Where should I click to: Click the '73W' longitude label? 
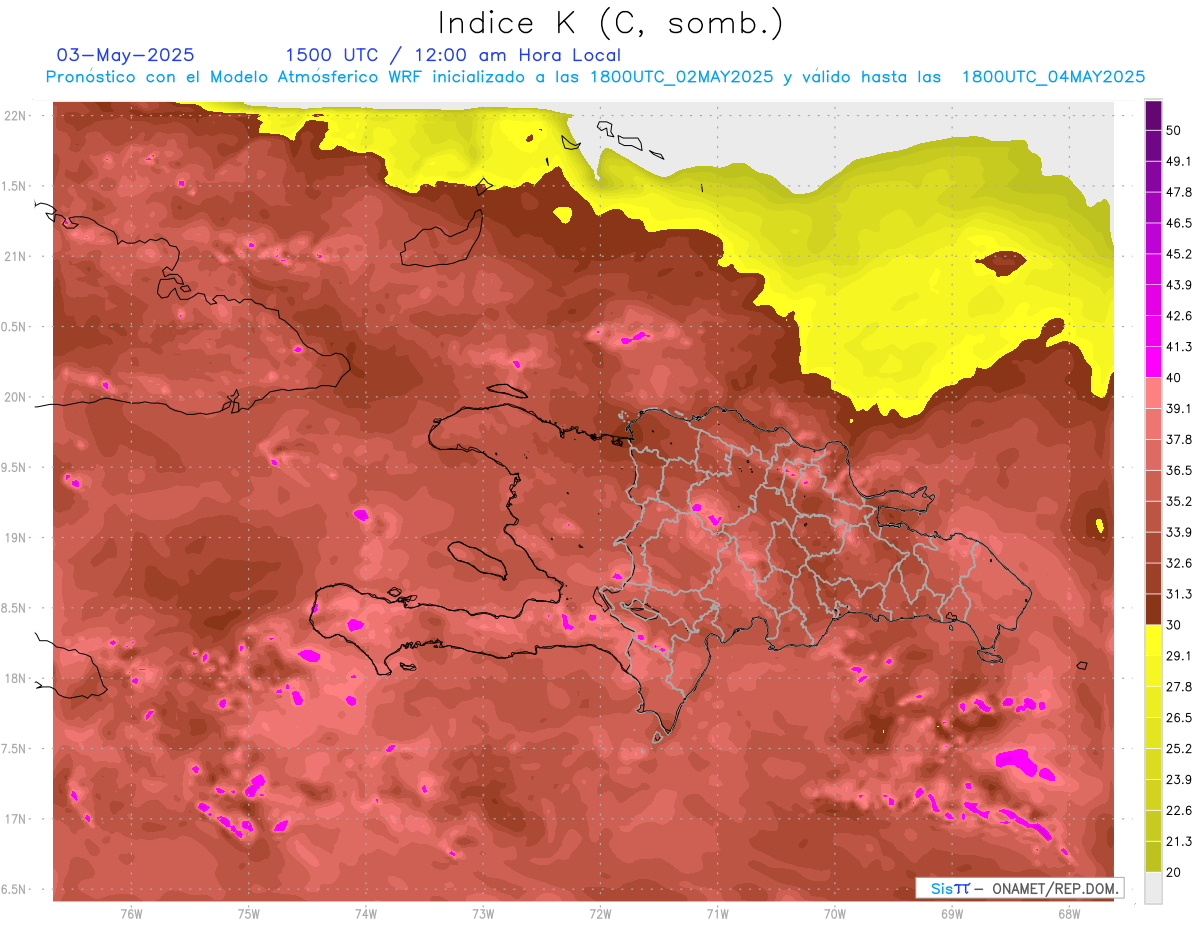pyautogui.click(x=483, y=913)
